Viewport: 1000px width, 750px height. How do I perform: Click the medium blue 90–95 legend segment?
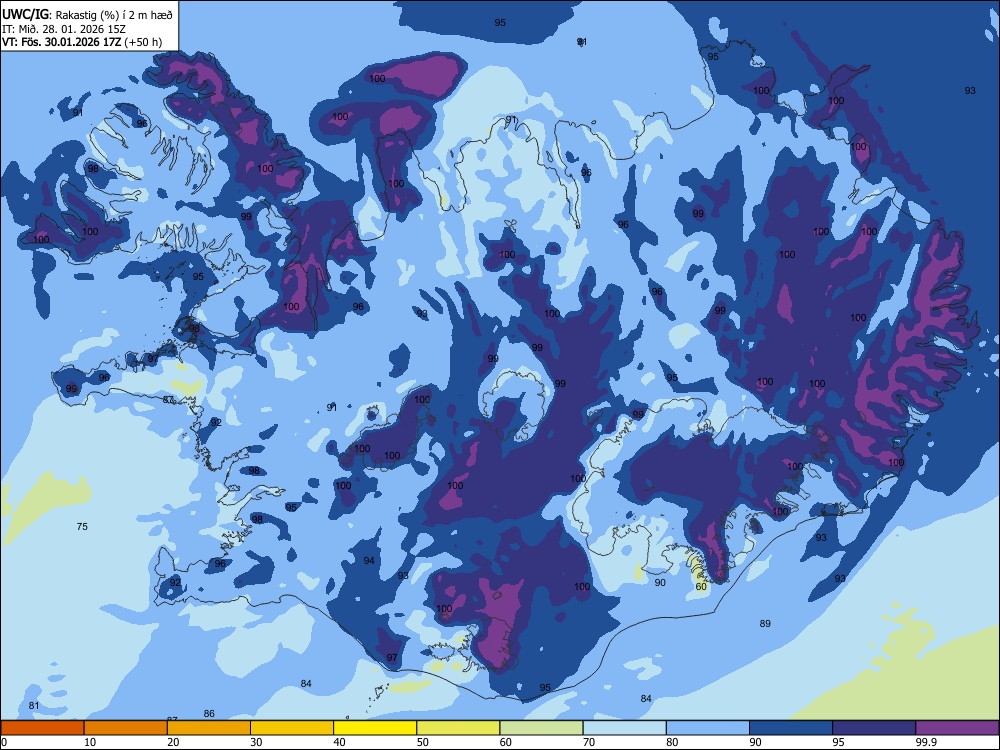[x=791, y=728]
